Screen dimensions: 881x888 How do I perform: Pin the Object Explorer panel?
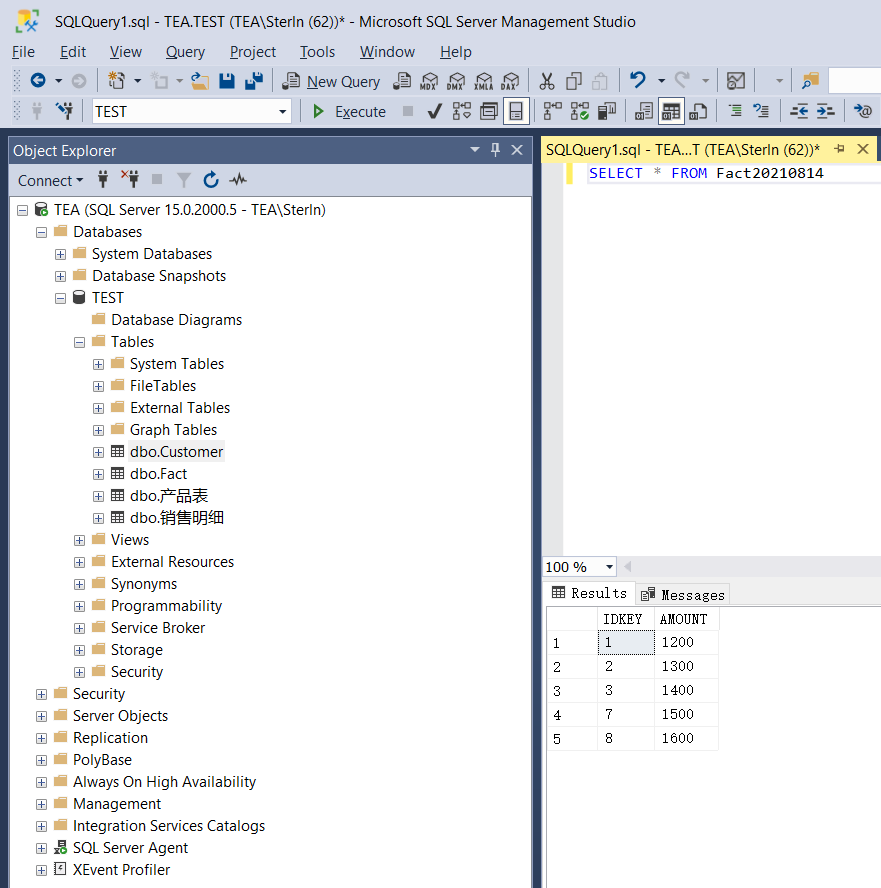point(495,150)
